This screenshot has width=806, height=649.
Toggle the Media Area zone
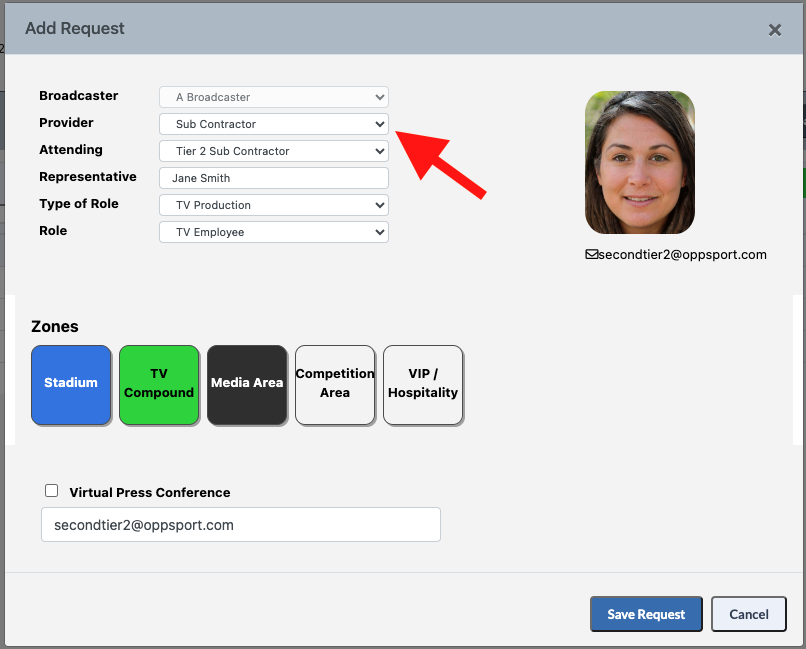pyautogui.click(x=247, y=385)
